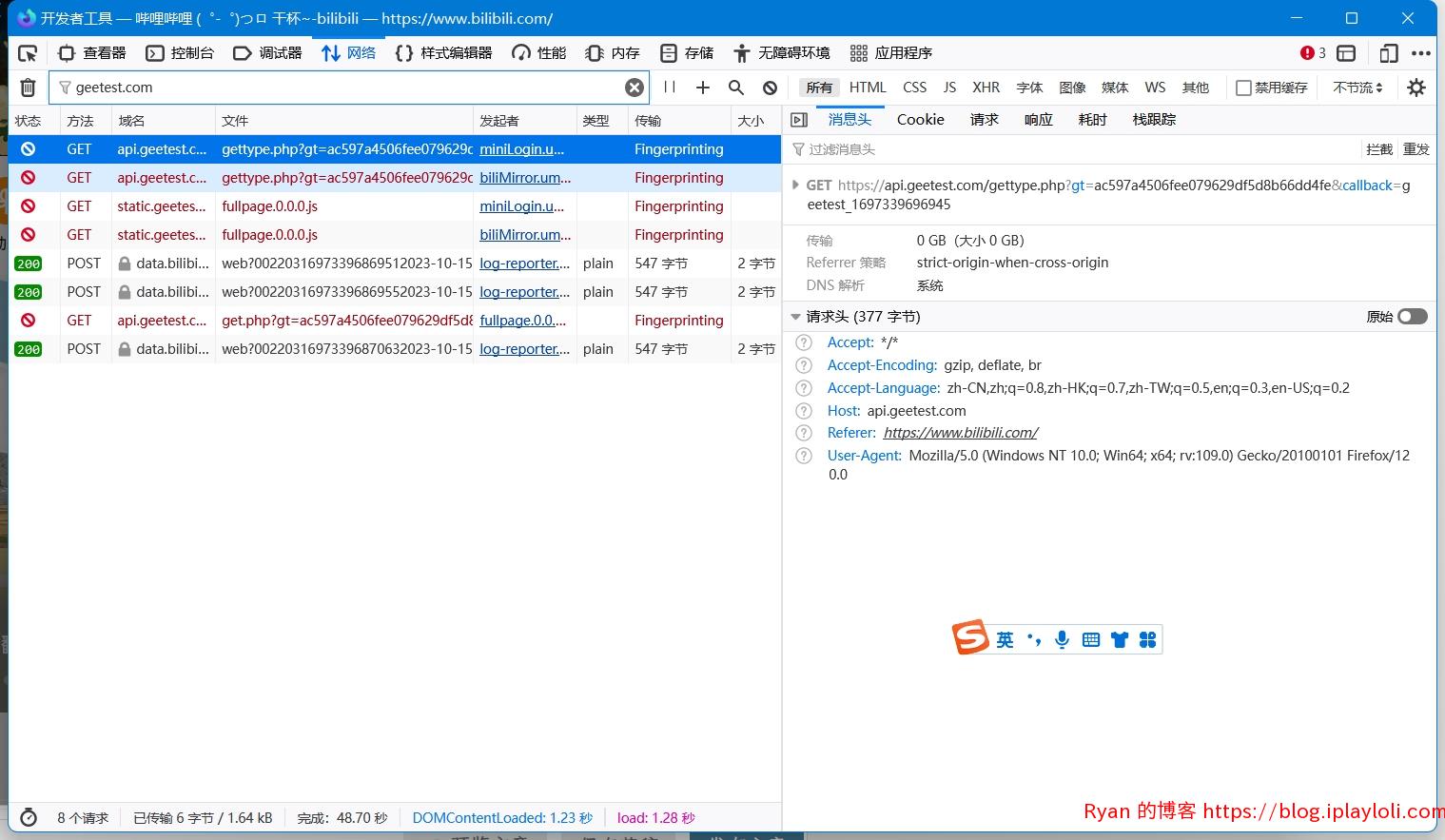
Task: Open the 调试器 debugger tab
Action: coord(267,53)
